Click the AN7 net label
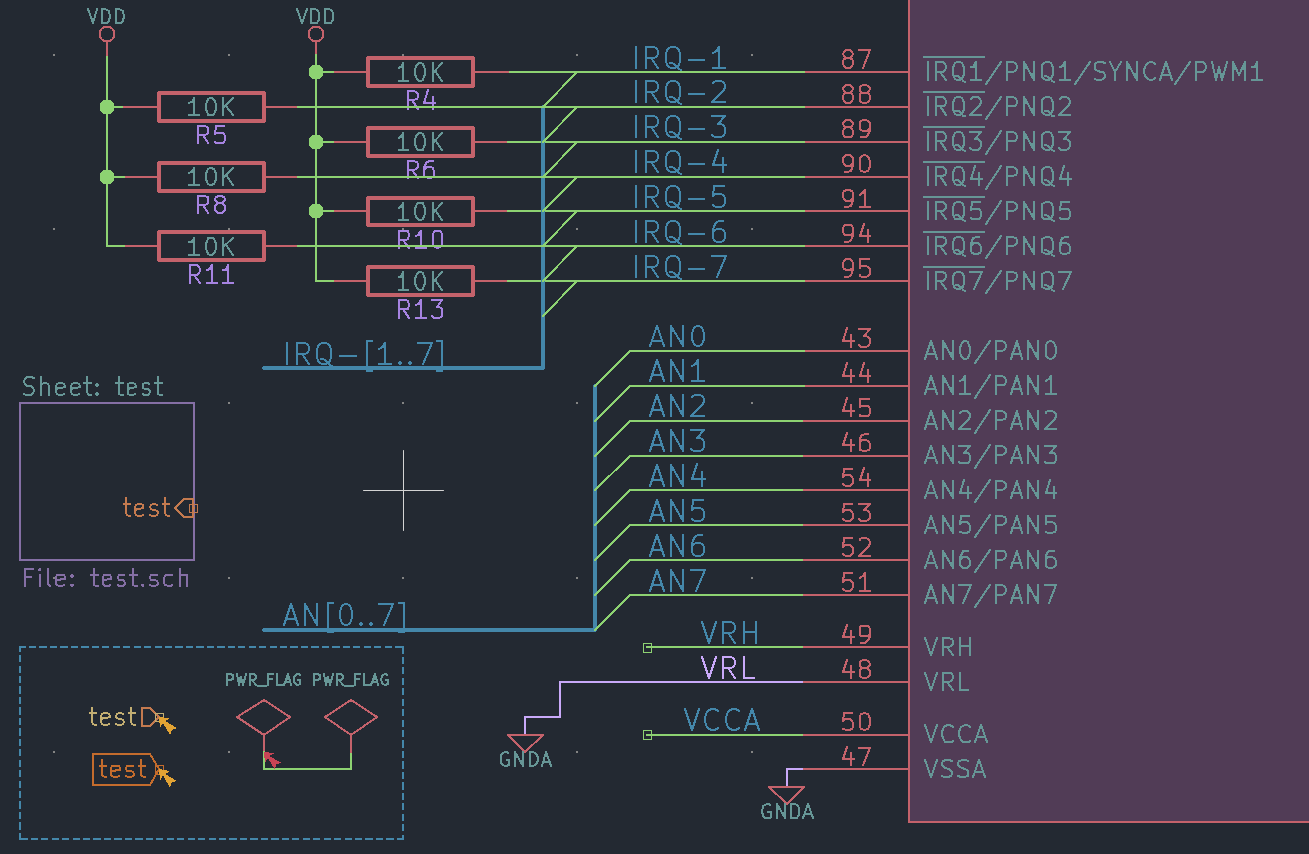Viewport: 1309px width, 854px height. pyautogui.click(x=676, y=580)
